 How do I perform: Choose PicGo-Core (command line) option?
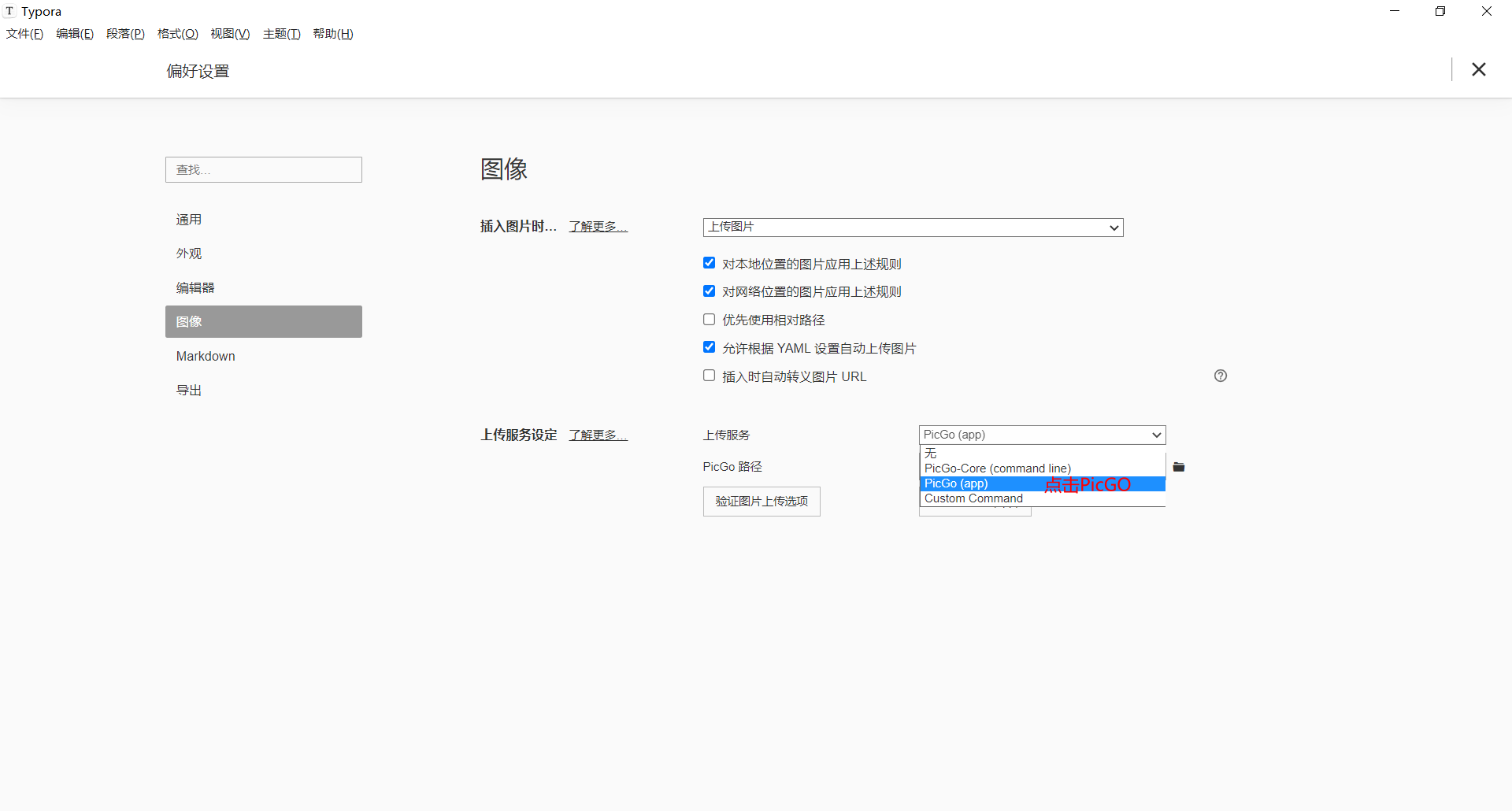[x=1042, y=468]
